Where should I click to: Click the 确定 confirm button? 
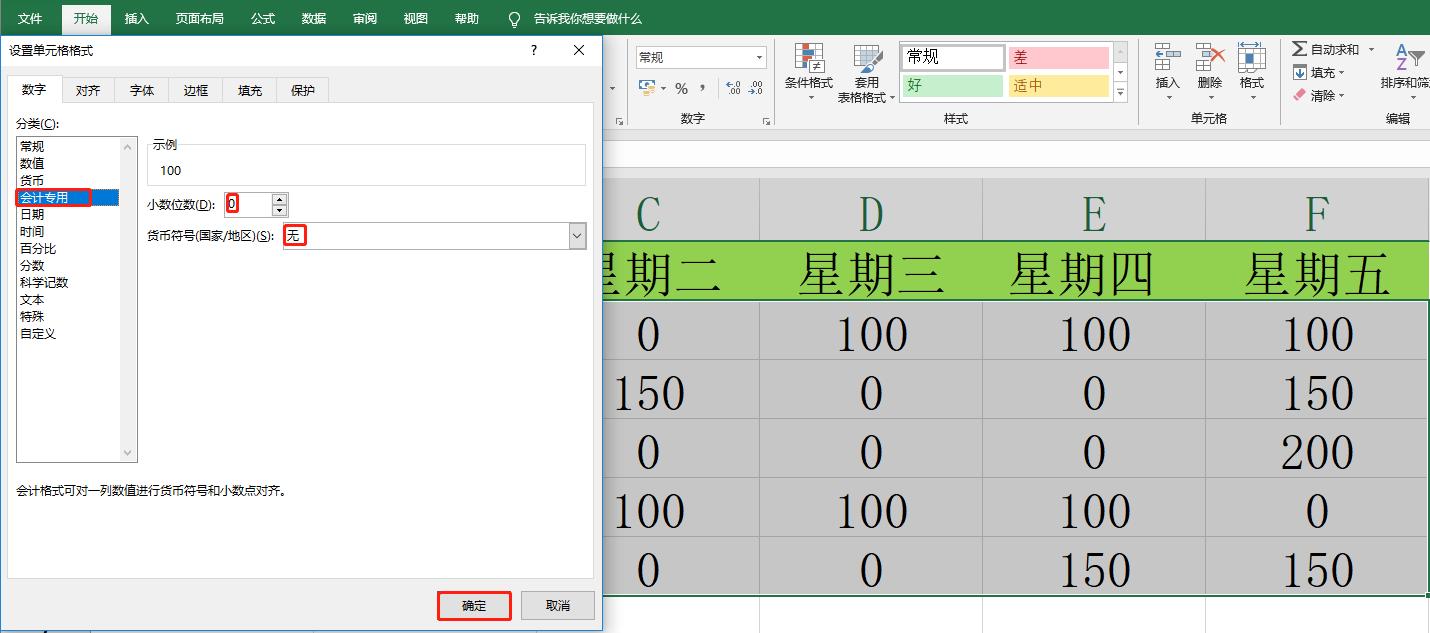473,605
